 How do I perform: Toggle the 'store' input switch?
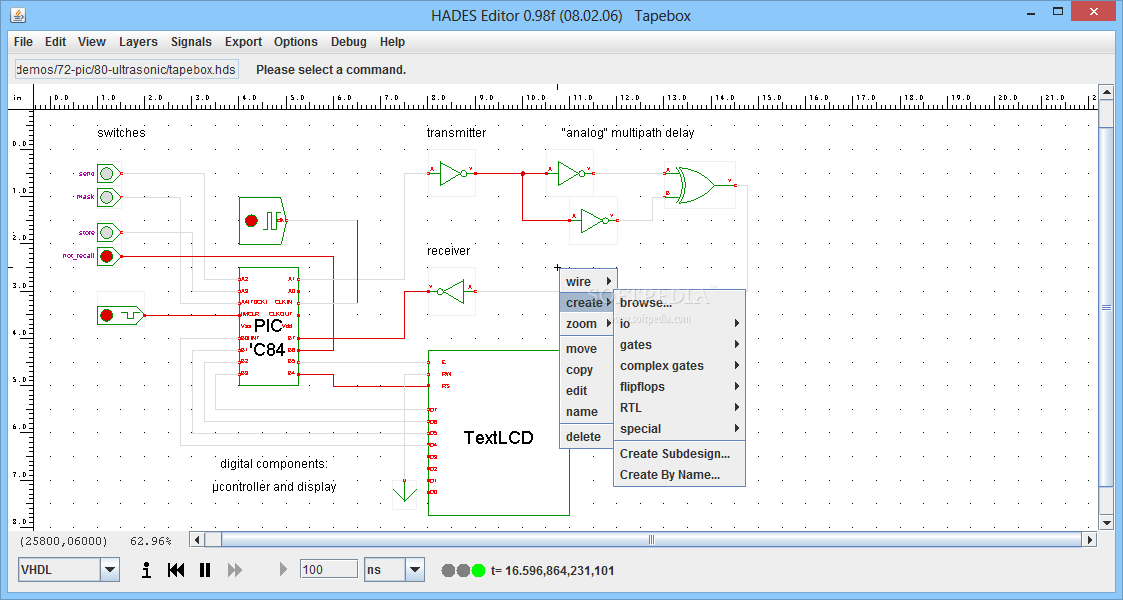(x=108, y=232)
